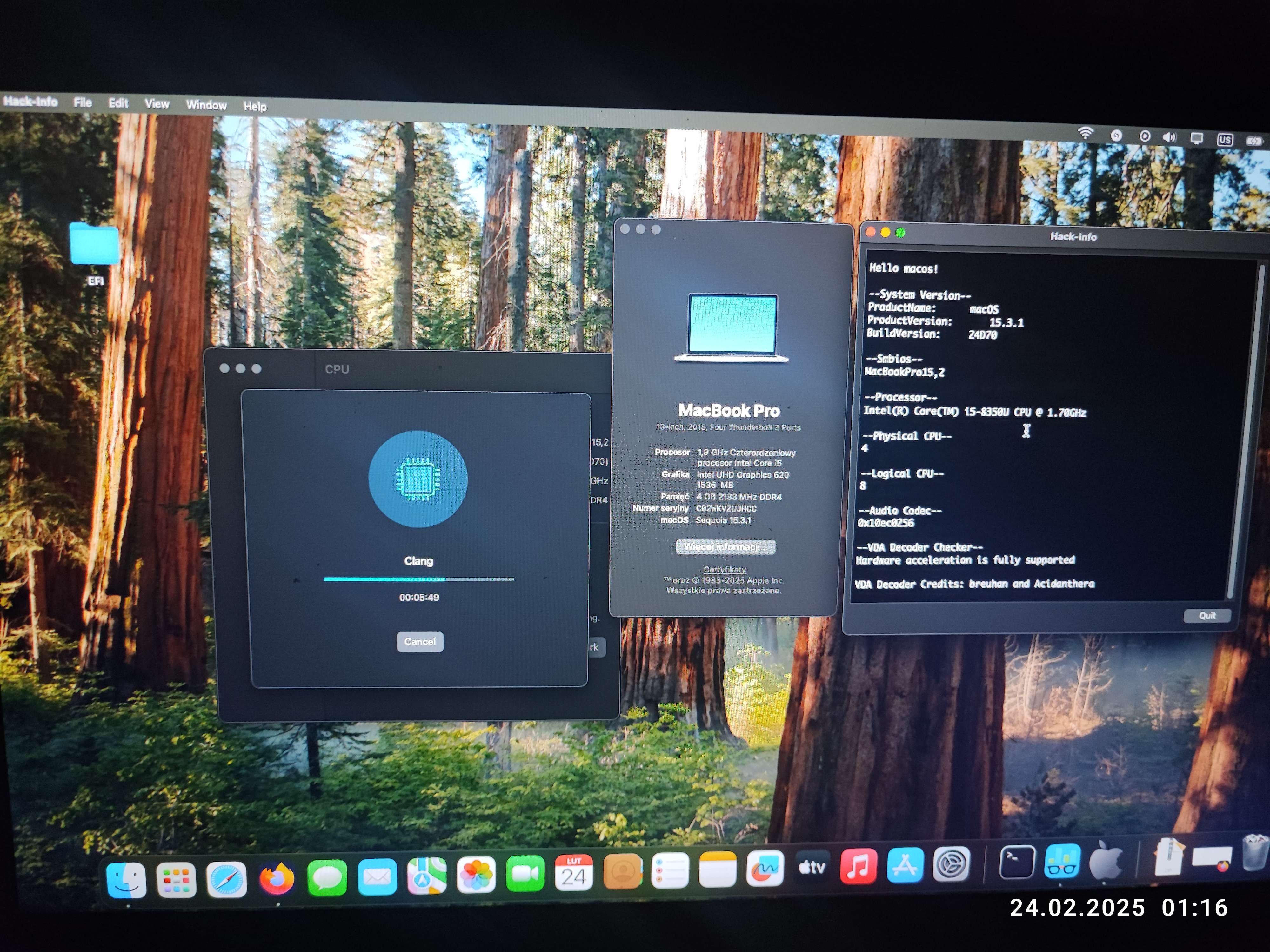Click the swirl status icon in menu bar
1270x952 pixels.
pos(1116,136)
